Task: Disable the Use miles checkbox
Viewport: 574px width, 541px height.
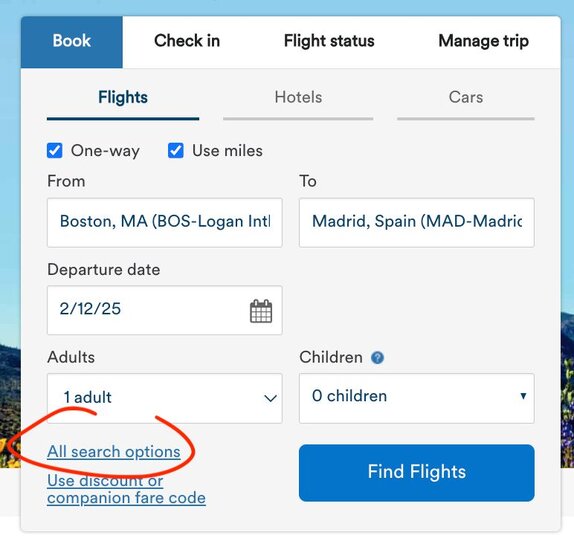Action: tap(176, 150)
